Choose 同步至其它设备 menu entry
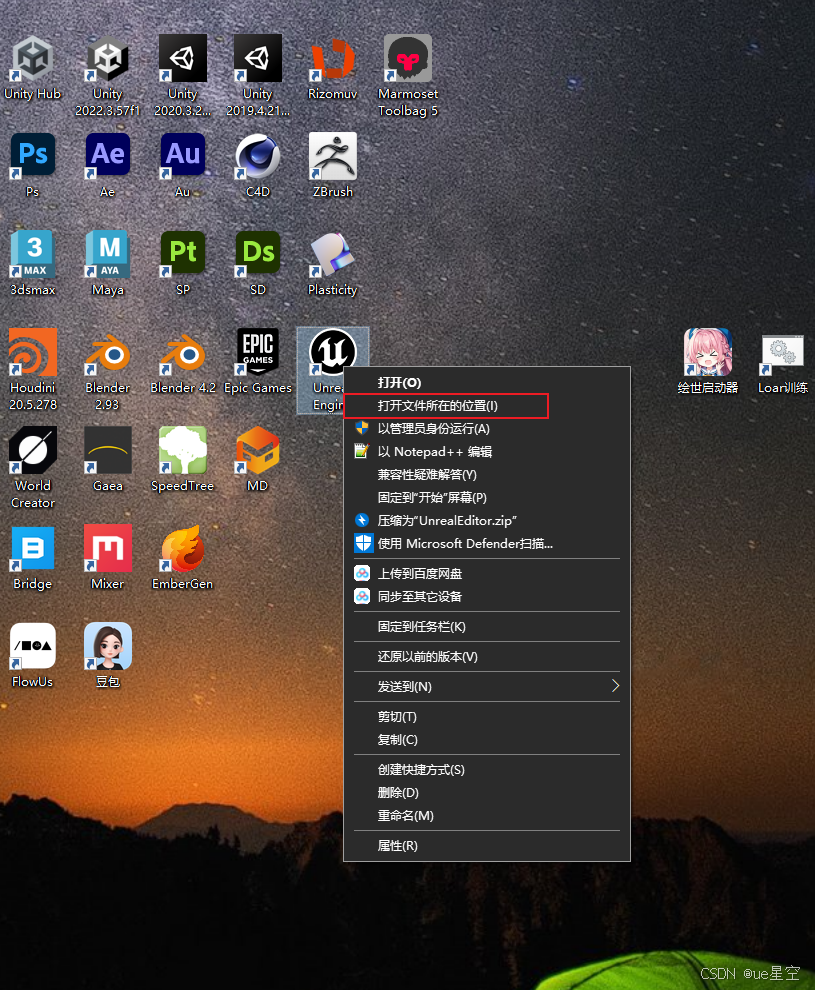Image resolution: width=815 pixels, height=990 pixels. coord(487,597)
